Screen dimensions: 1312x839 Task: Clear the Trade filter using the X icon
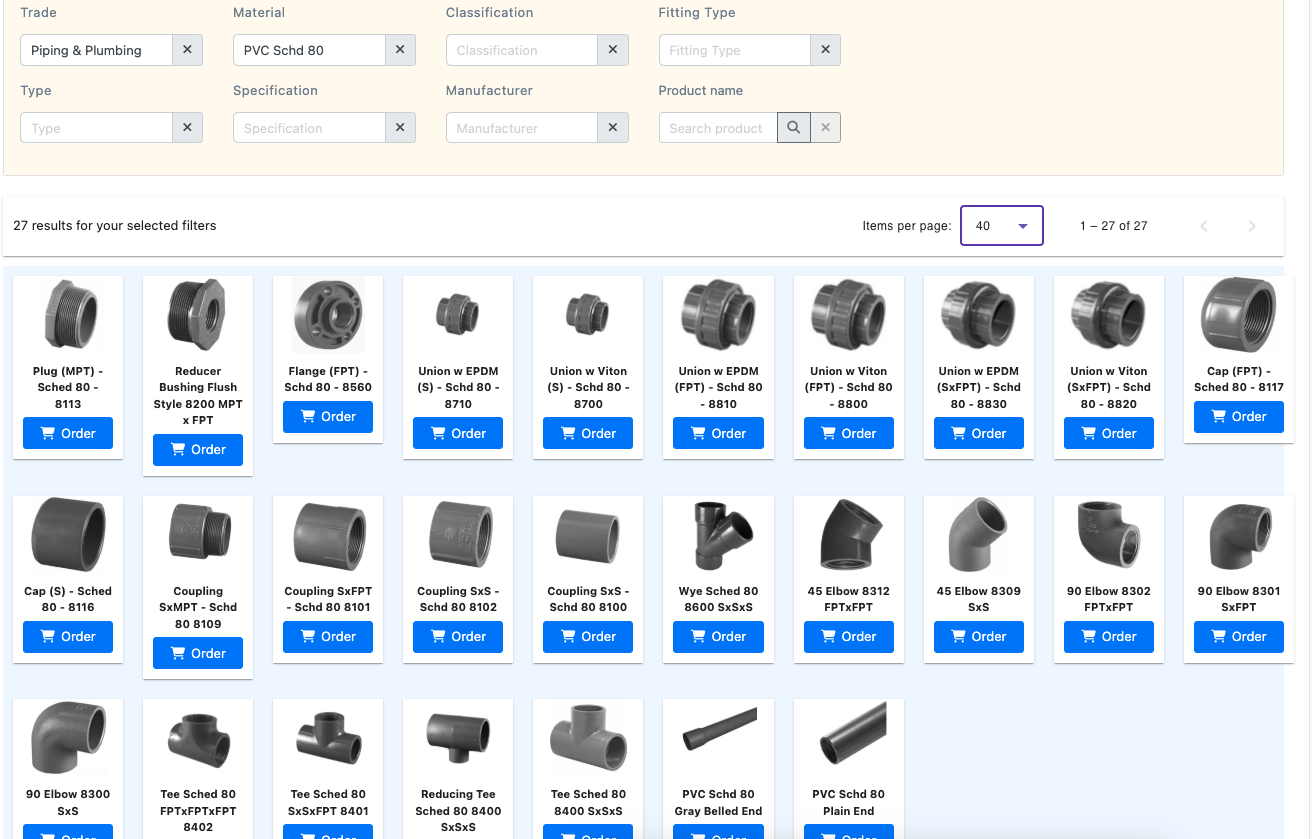(187, 49)
